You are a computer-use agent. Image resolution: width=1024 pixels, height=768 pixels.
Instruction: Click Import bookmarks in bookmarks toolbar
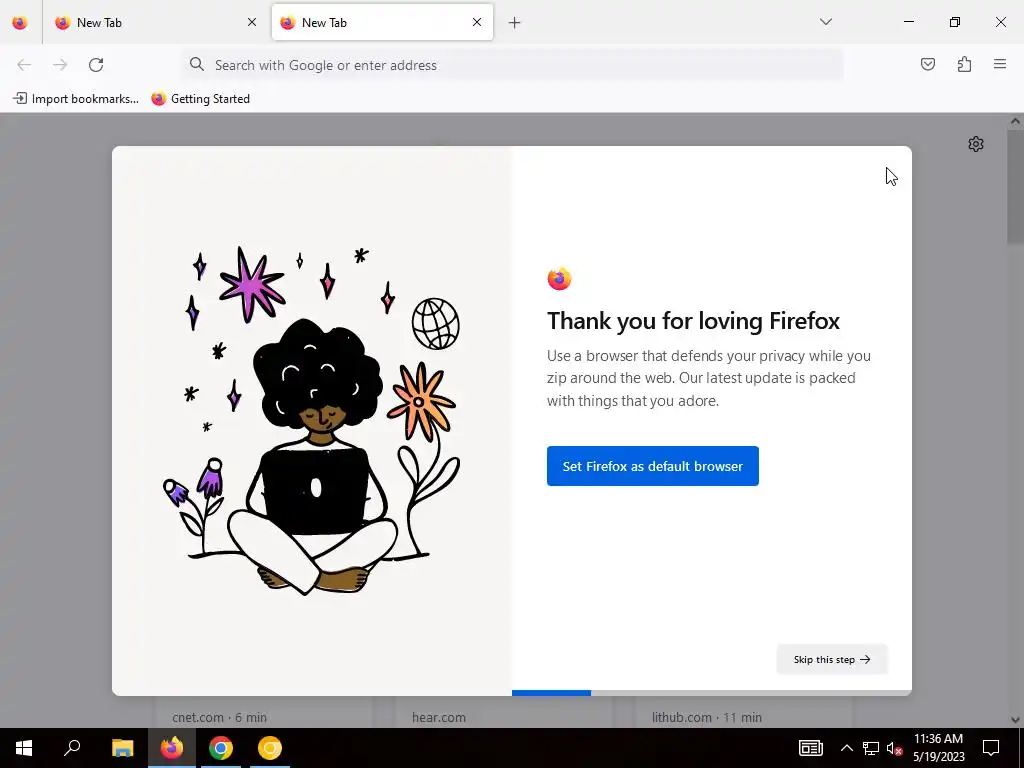[x=76, y=99]
